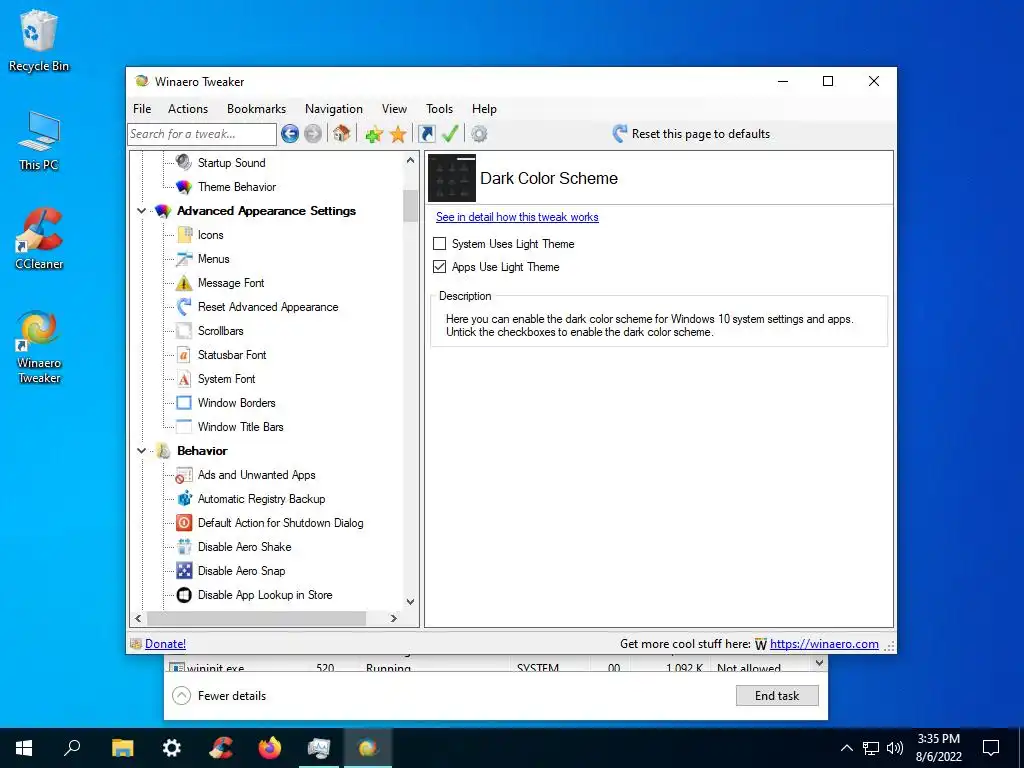Image resolution: width=1024 pixels, height=768 pixels.
Task: Click the Menus tweak icon
Action: coord(184,259)
